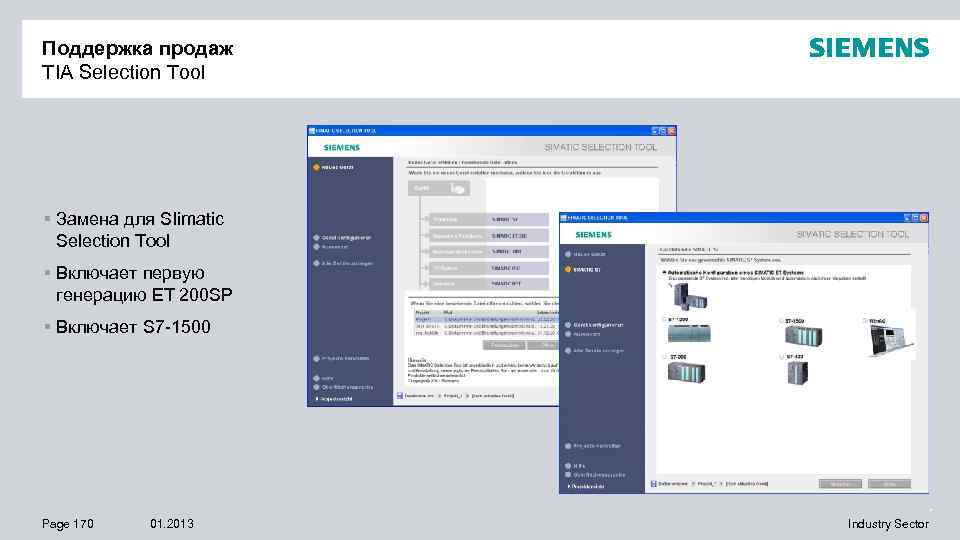Click the S7-1500 controller image
This screenshot has width=960, height=540.
click(x=803, y=336)
